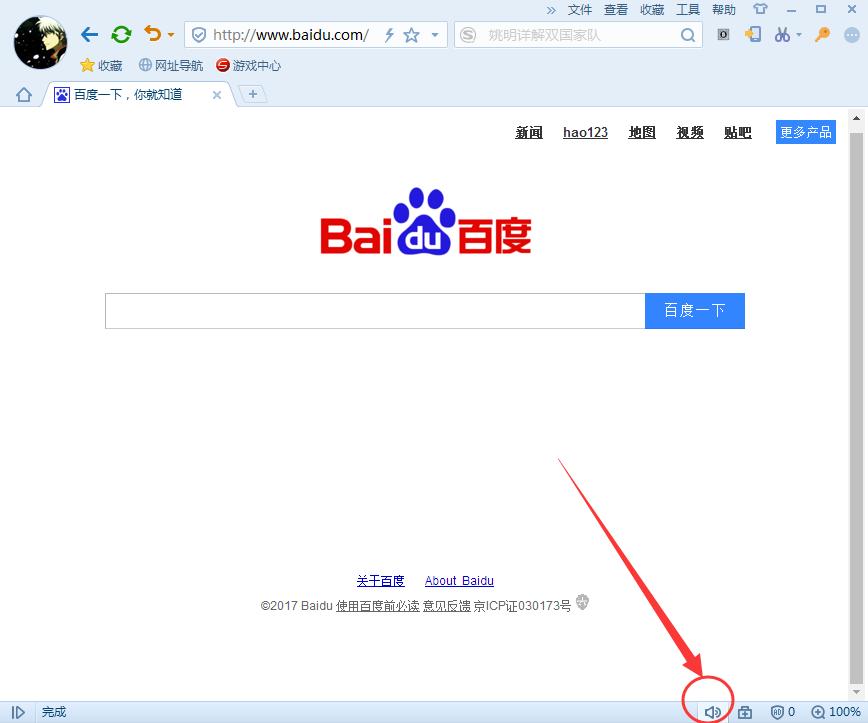This screenshot has width=868, height=723.
Task: Open the 100% zoom level menu
Action: point(835,712)
